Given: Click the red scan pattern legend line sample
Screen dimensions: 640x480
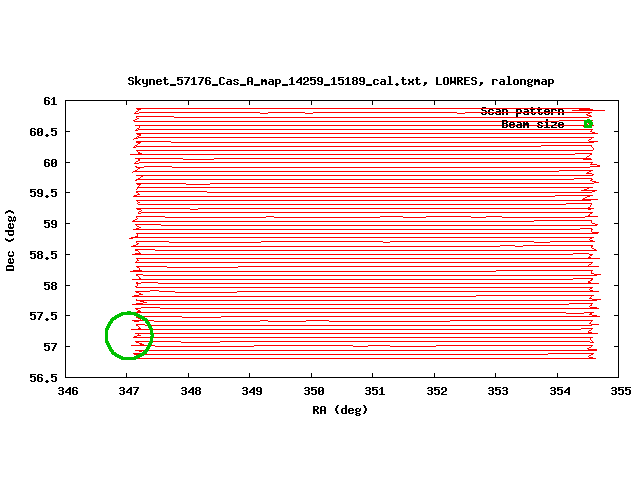Looking at the screenshot, I should 588,110.
